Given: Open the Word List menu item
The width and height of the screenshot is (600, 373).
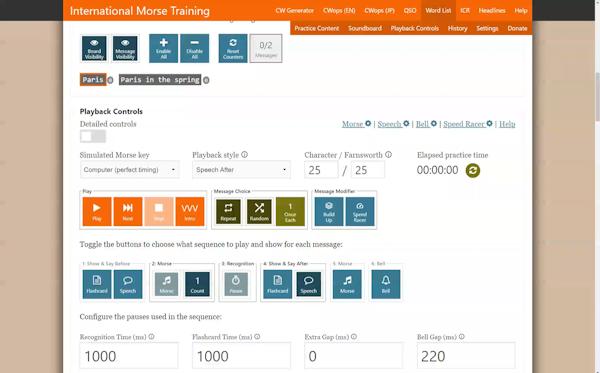Looking at the screenshot, I should click(438, 10).
